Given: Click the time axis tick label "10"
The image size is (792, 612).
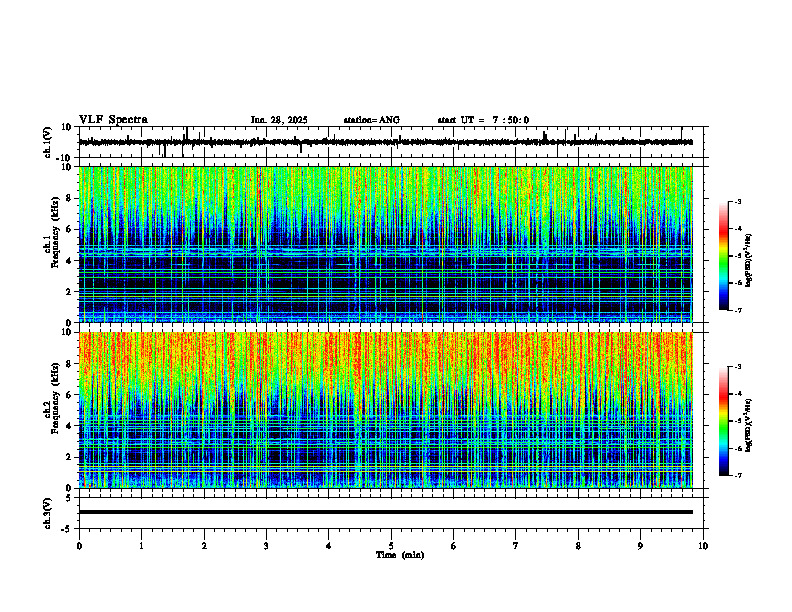Looking at the screenshot, I should click(x=703, y=546).
